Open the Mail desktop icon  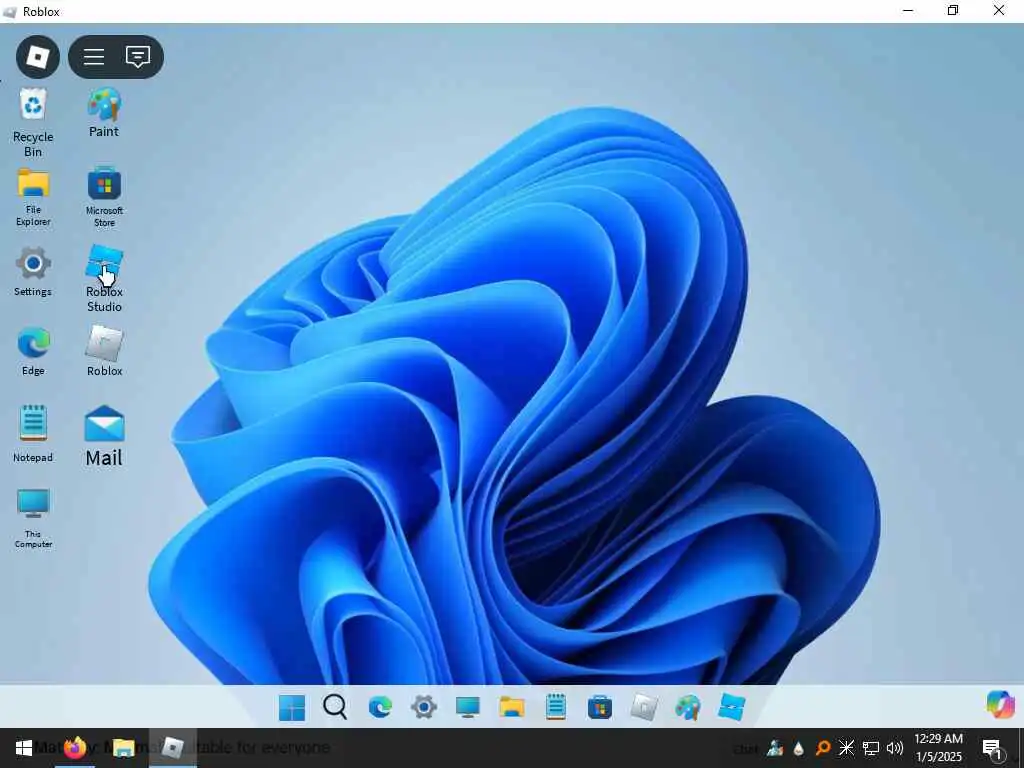tap(104, 436)
